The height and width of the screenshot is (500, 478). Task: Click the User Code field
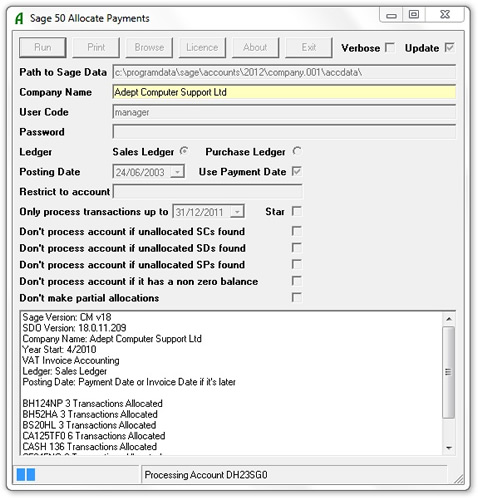[284, 112]
